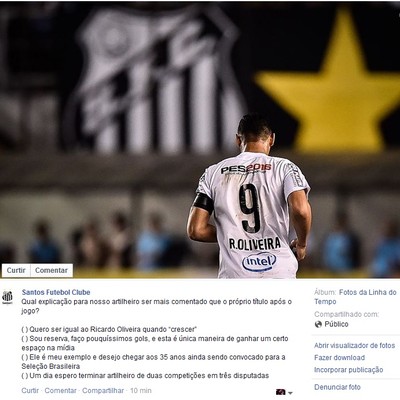Image resolution: width=400 pixels, height=400 pixels.
Task: Like the post via bottom Curtir link
Action: click(30, 391)
